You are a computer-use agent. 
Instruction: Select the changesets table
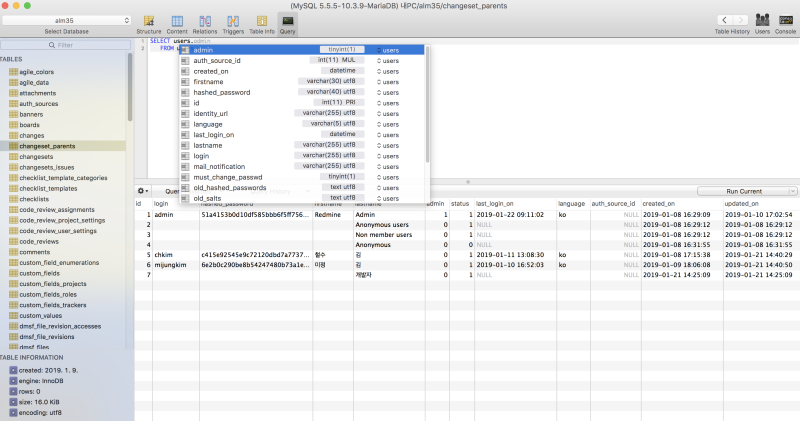pos(36,157)
